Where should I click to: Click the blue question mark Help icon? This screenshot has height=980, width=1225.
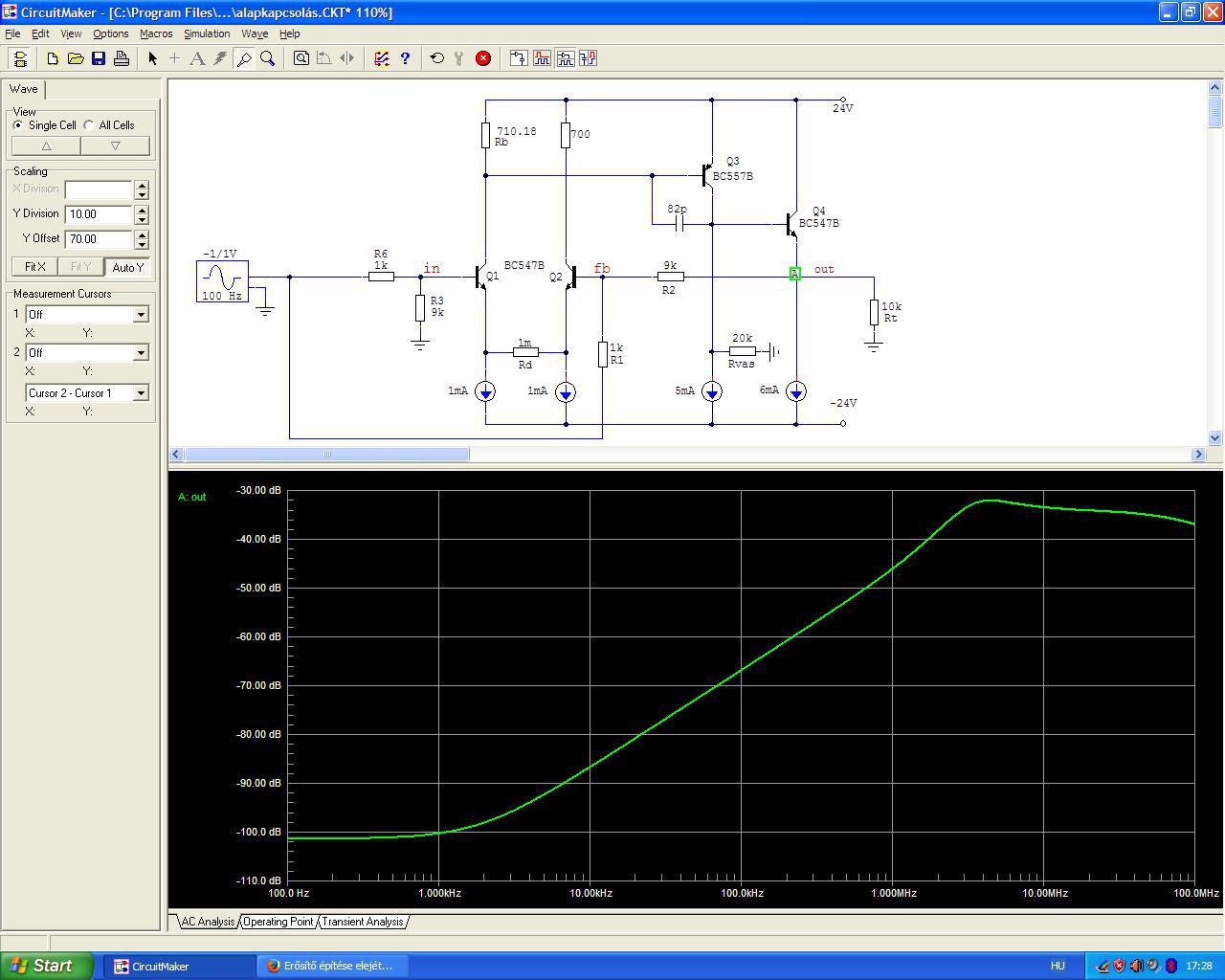[405, 58]
